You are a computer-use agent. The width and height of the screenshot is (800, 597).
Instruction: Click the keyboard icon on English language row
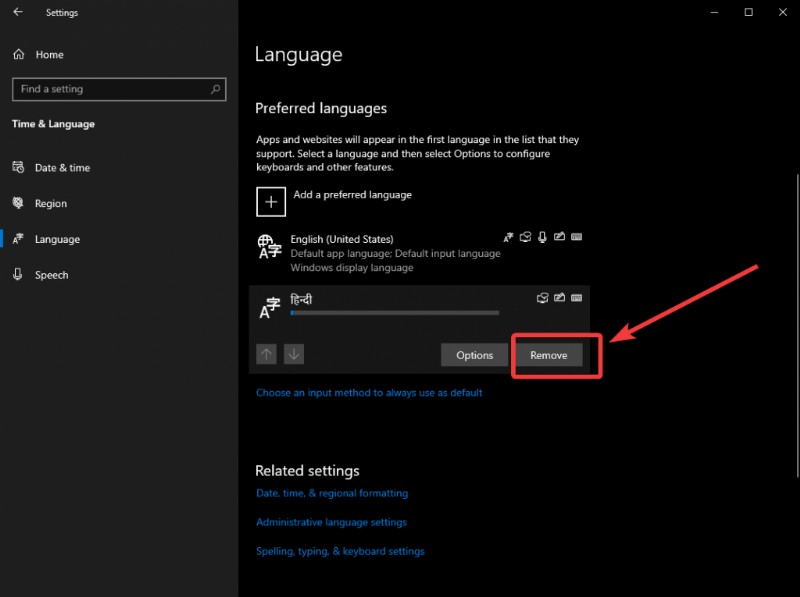tap(578, 237)
